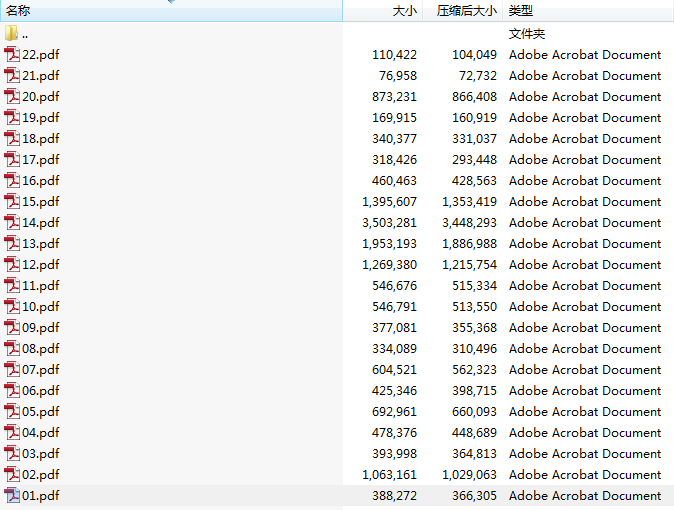Click the PDF icon of 17.pdf
Image resolution: width=674 pixels, height=510 pixels.
click(12, 160)
